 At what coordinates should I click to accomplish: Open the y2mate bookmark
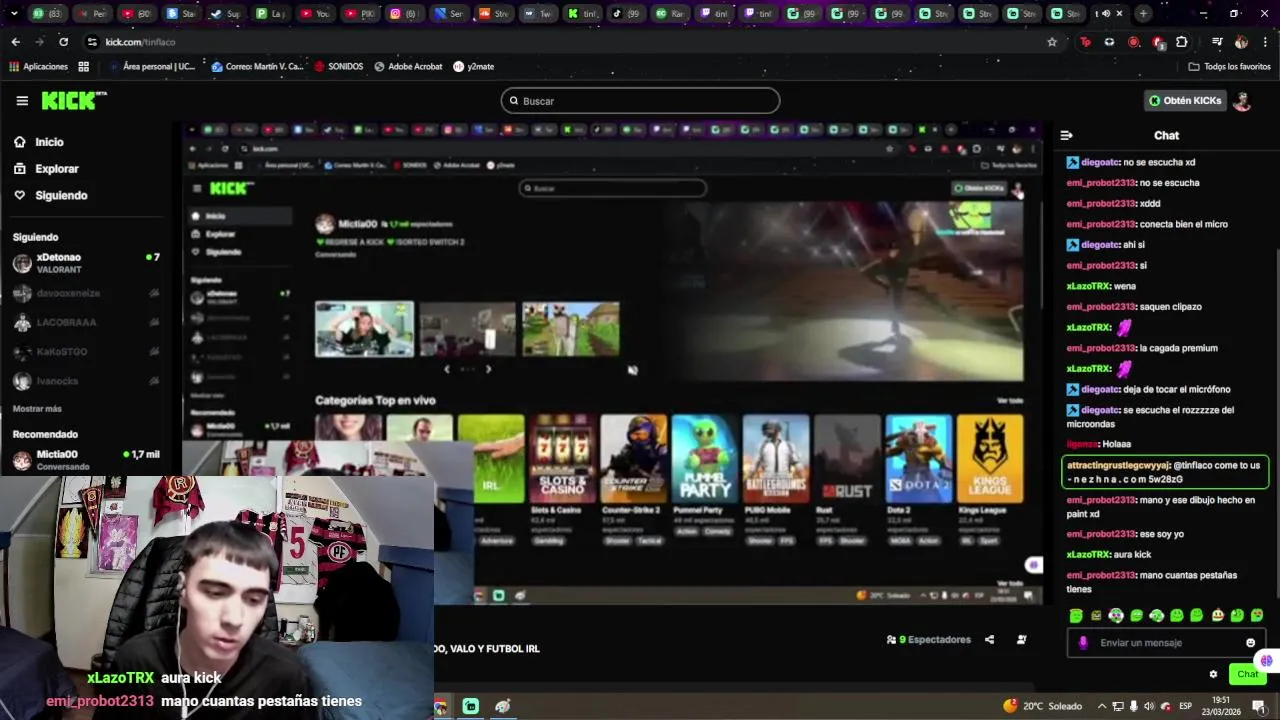pyautogui.click(x=474, y=67)
